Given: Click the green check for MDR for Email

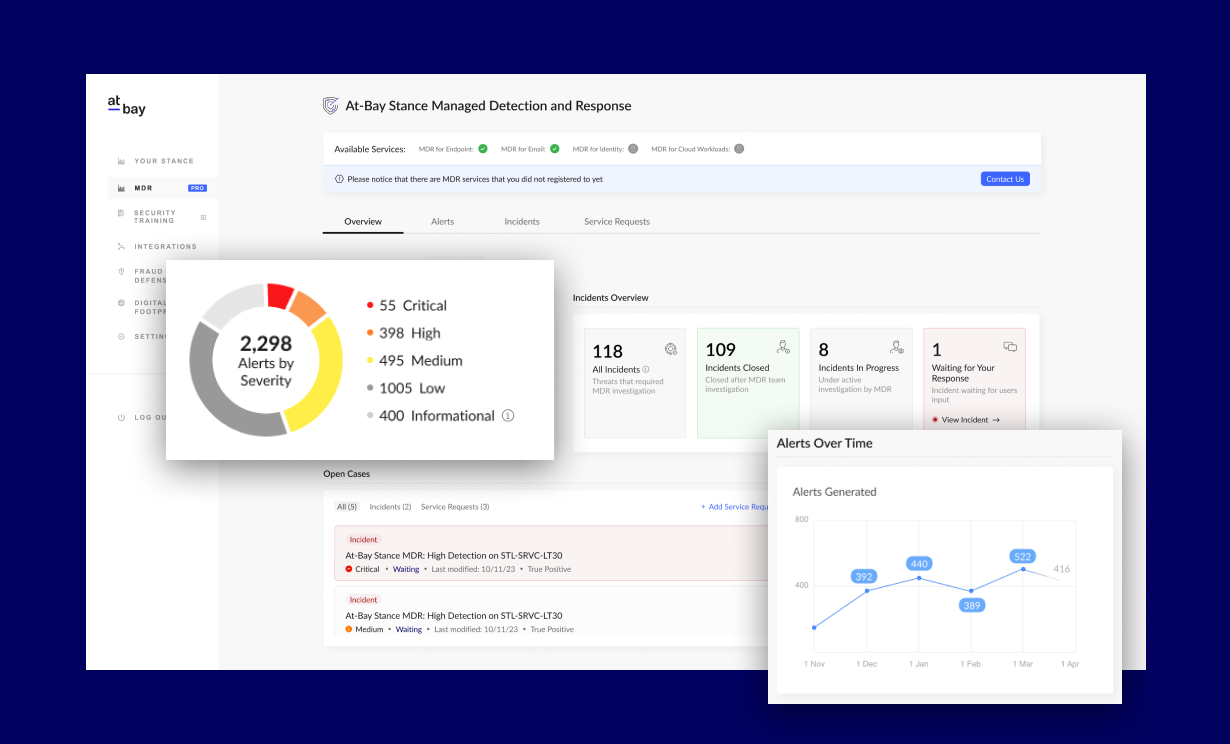Looking at the screenshot, I should click(x=555, y=149).
